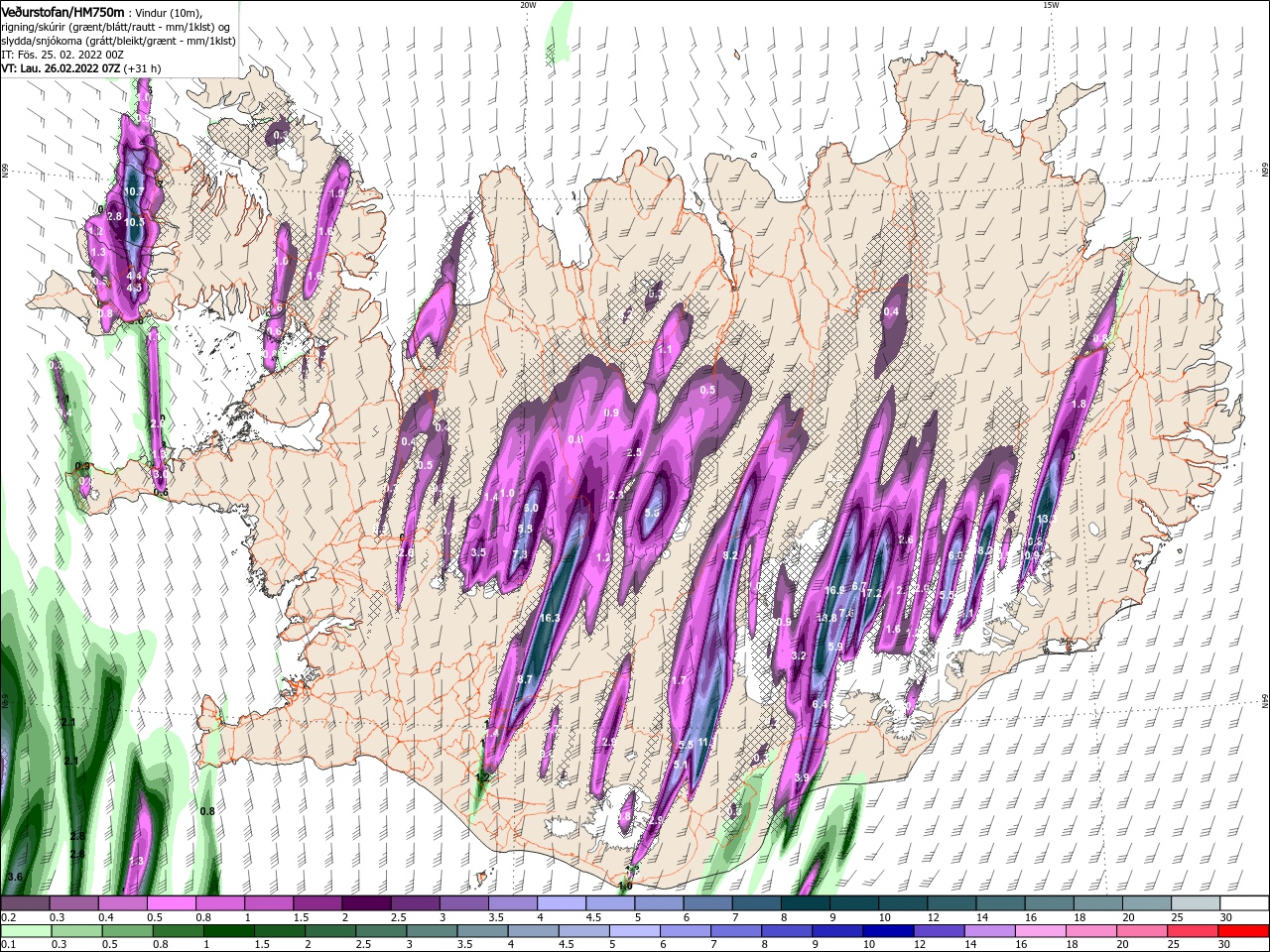This screenshot has width=1270, height=952.
Task: Click the 20W longitude label
Action: 528,5
